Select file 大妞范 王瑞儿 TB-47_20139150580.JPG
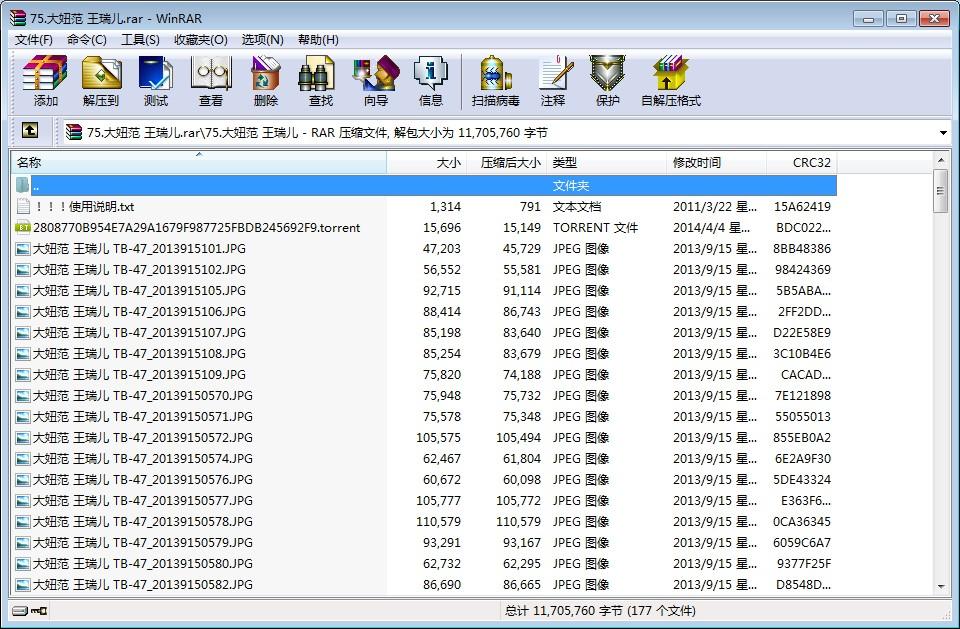Viewport: 960px width, 629px height. (x=424, y=563)
